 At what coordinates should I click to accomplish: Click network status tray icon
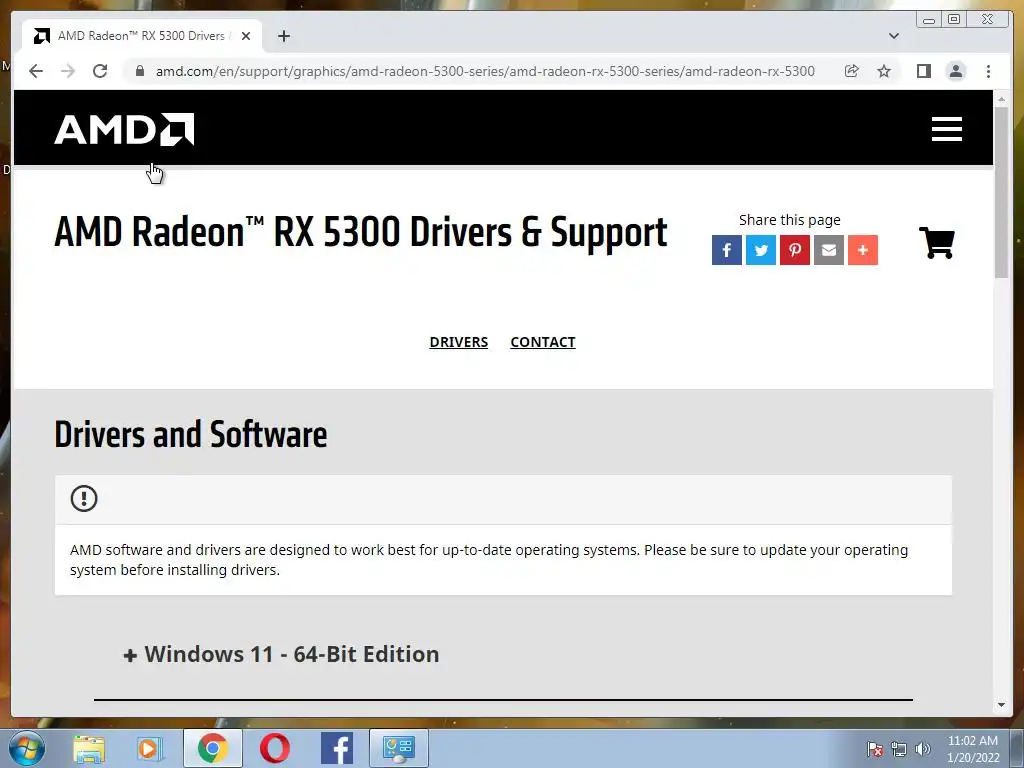899,749
